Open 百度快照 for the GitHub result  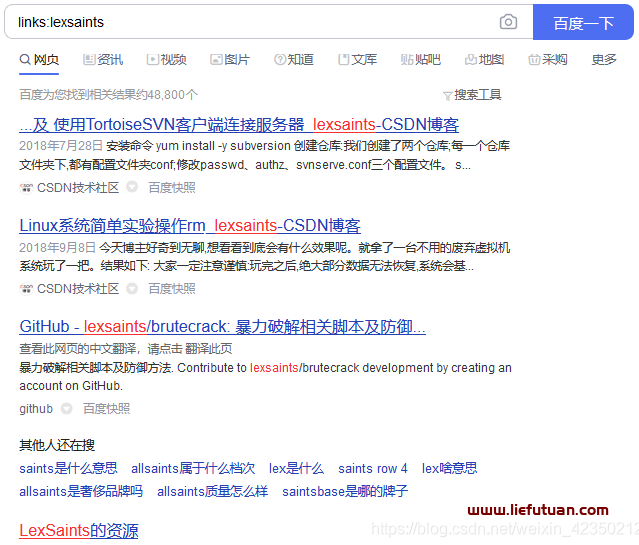click(x=106, y=409)
